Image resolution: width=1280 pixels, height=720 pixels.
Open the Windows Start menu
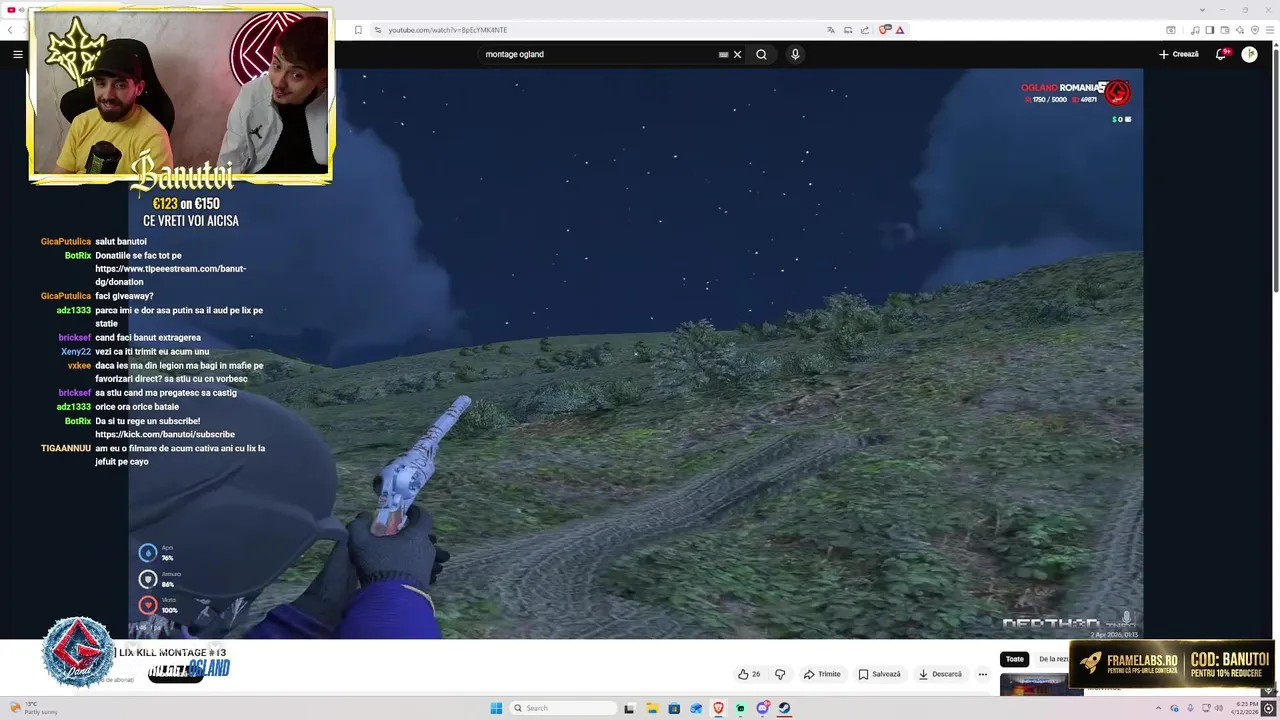(496, 708)
